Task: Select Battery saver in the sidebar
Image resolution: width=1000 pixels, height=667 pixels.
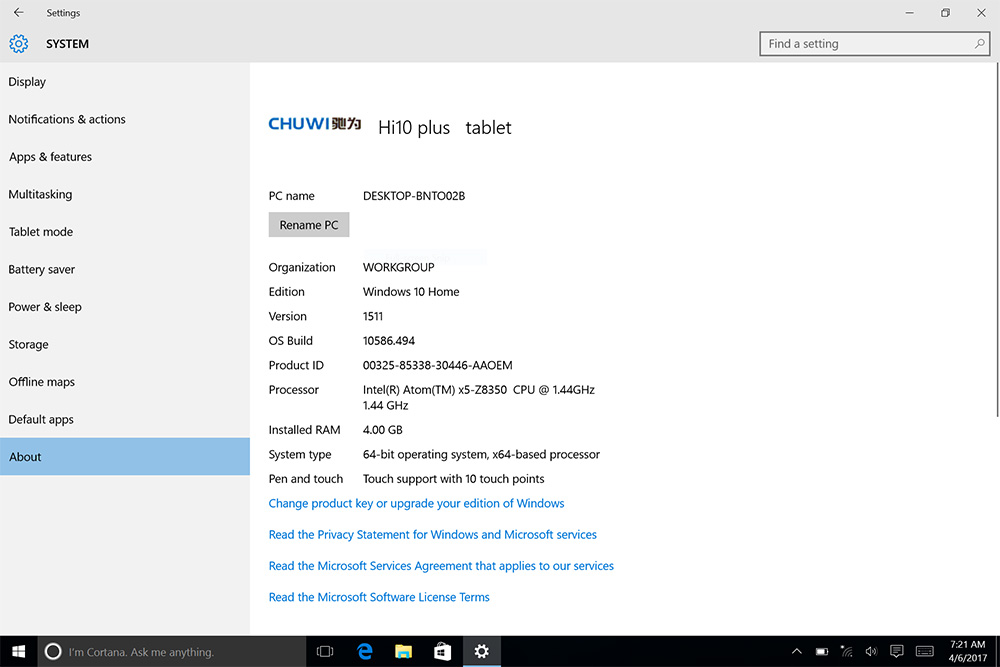Action: point(125,270)
